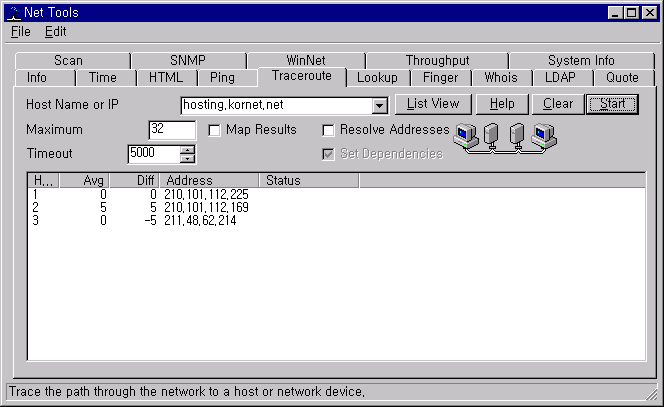Enable the Map Results checkbox
The width and height of the screenshot is (664, 407).
point(215,130)
